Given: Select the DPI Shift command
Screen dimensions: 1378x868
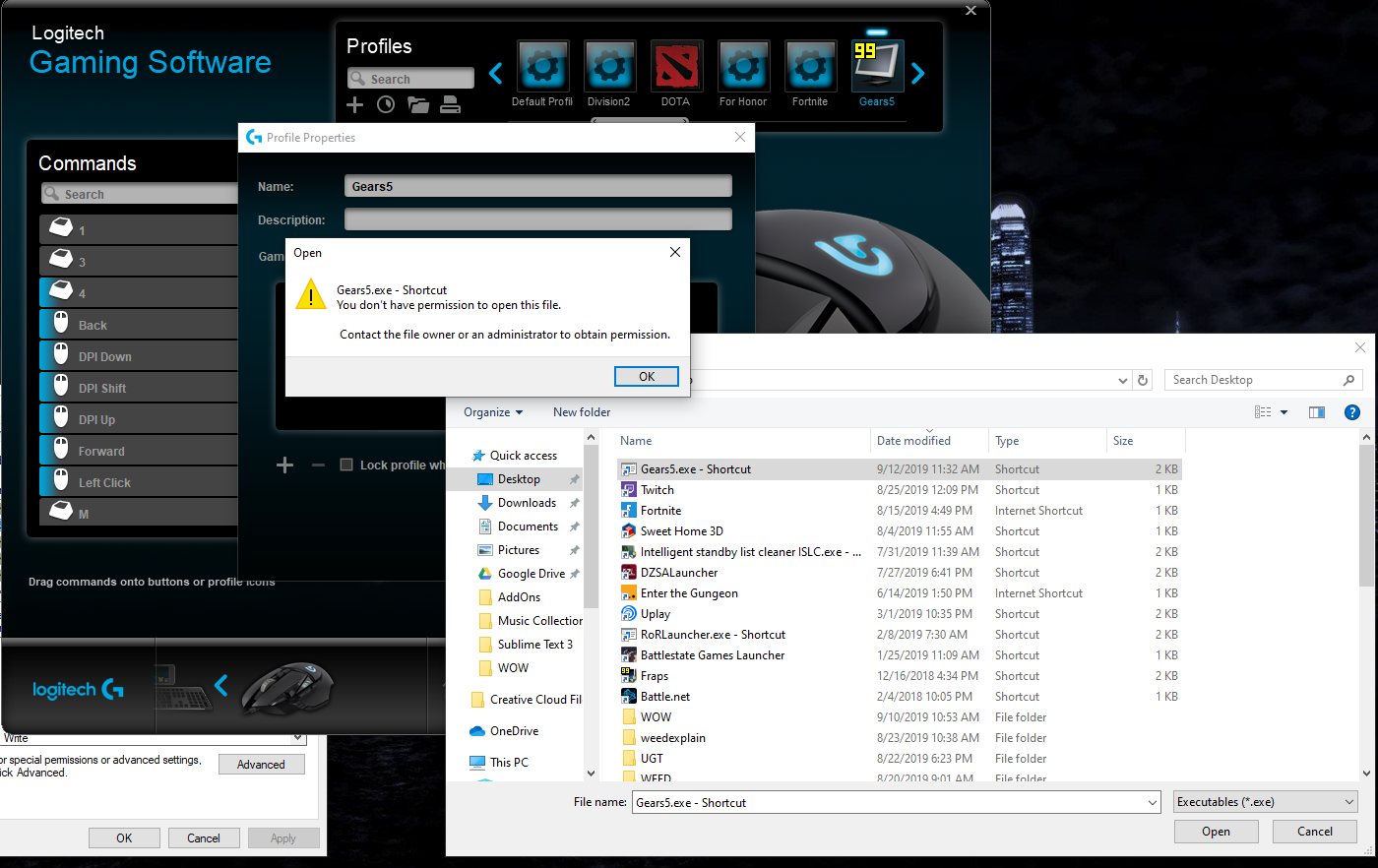Looking at the screenshot, I should 139,388.
